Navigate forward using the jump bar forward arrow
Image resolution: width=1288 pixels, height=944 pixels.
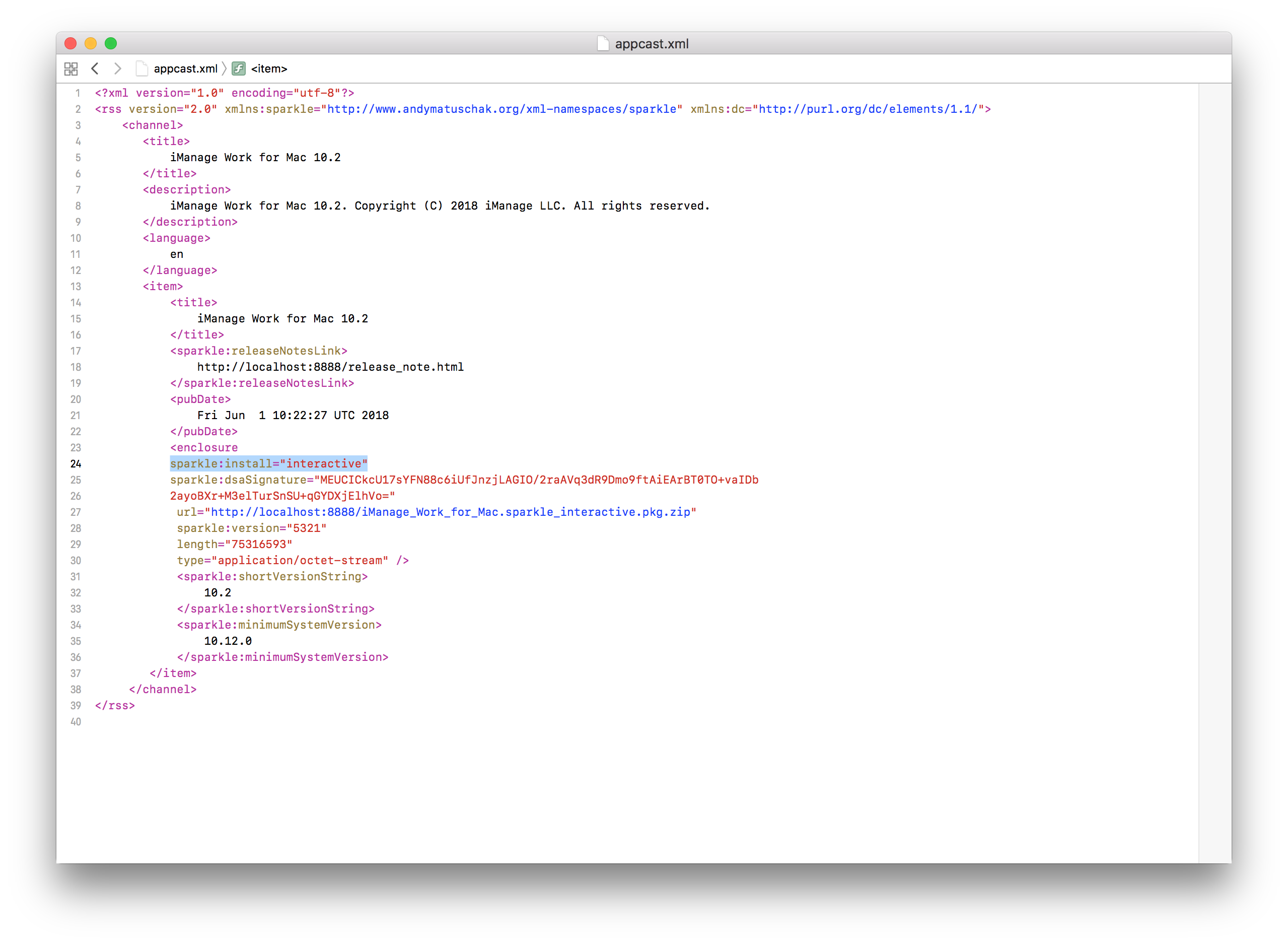pos(118,69)
